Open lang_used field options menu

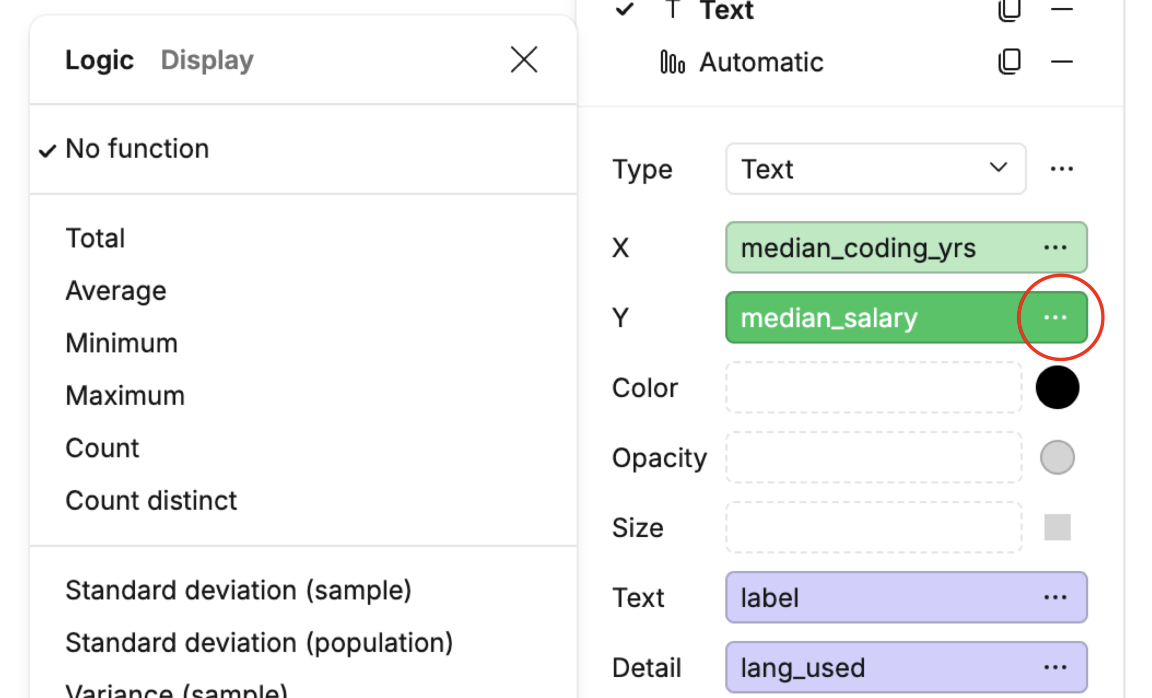(1055, 668)
